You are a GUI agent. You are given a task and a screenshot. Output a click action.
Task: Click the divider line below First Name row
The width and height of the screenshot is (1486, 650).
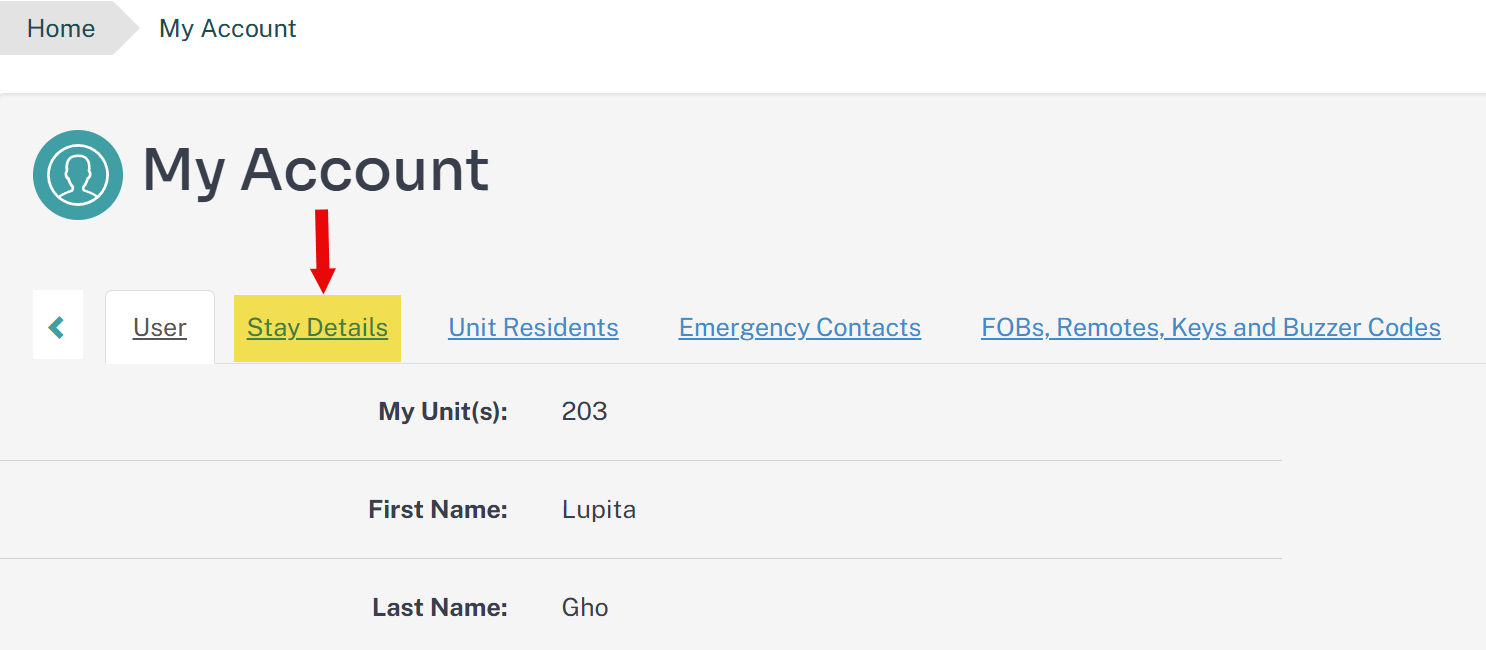point(641,558)
